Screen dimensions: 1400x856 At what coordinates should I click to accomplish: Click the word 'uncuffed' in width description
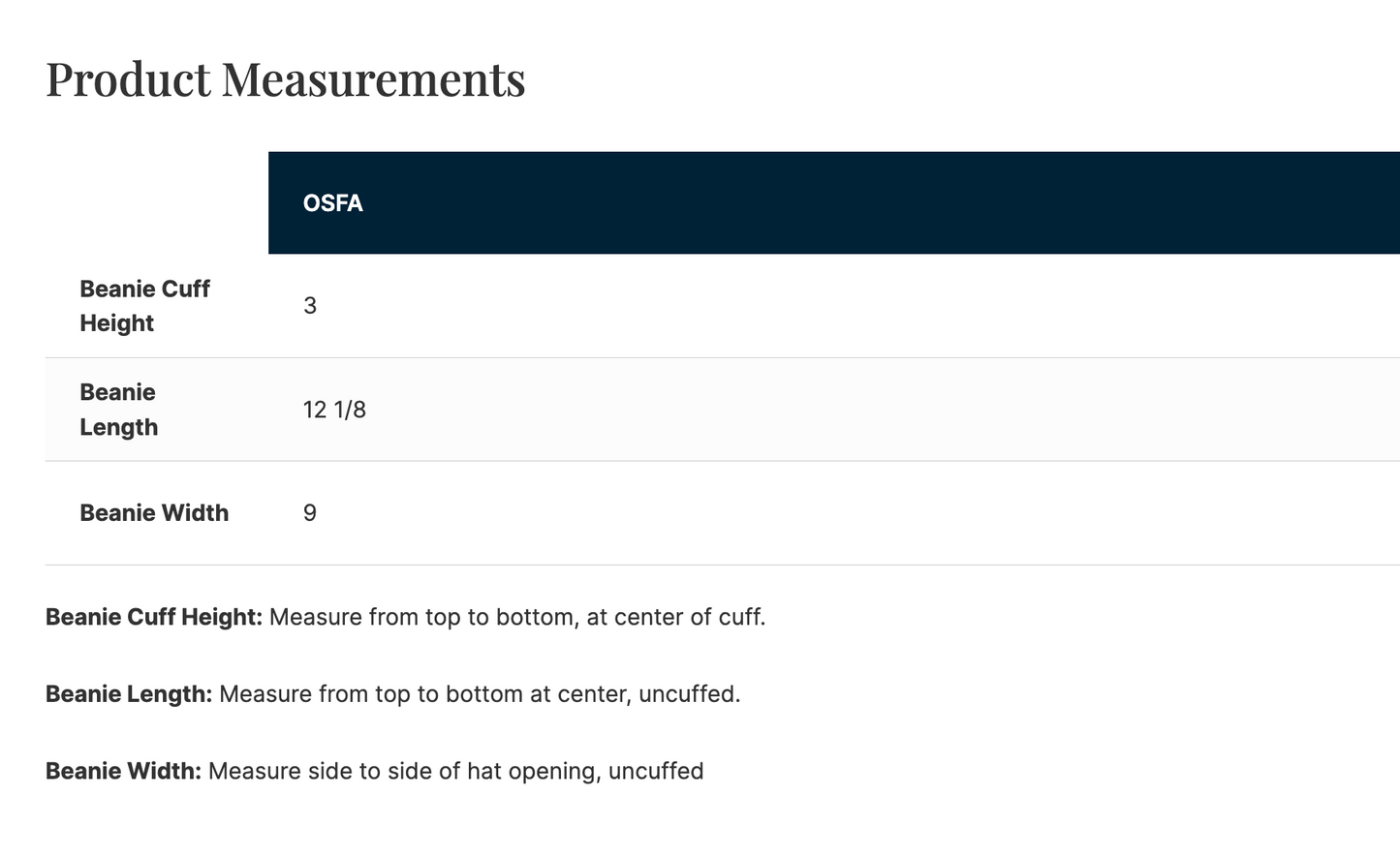[x=656, y=772]
